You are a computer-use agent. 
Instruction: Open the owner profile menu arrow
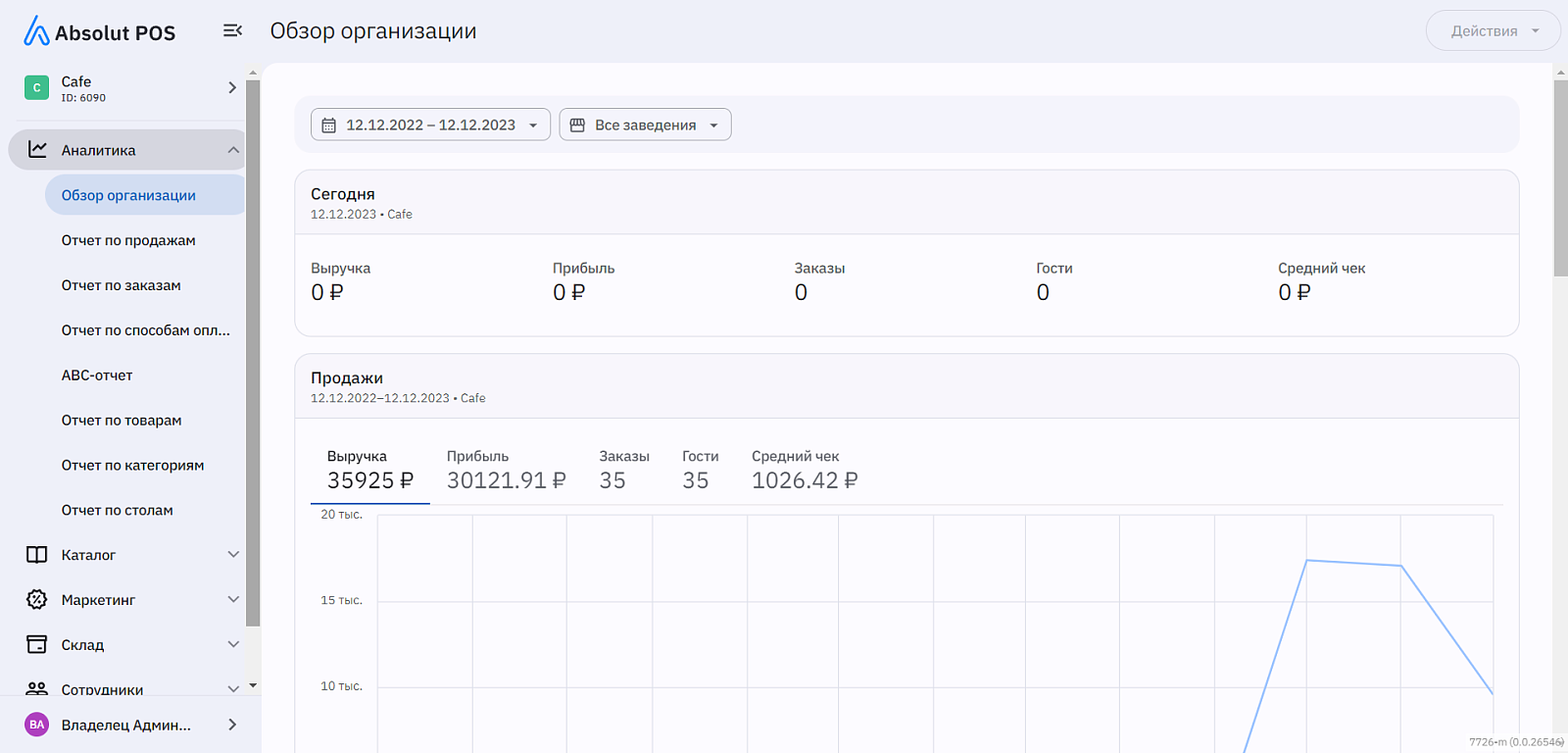pyautogui.click(x=232, y=725)
